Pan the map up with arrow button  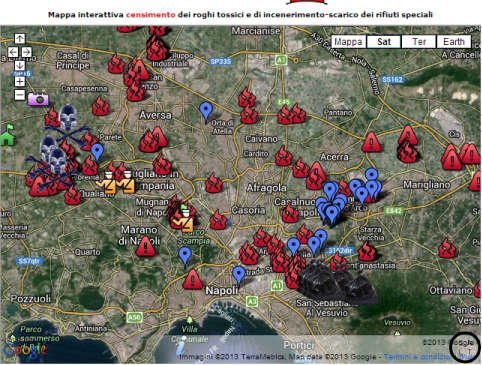coord(20,39)
